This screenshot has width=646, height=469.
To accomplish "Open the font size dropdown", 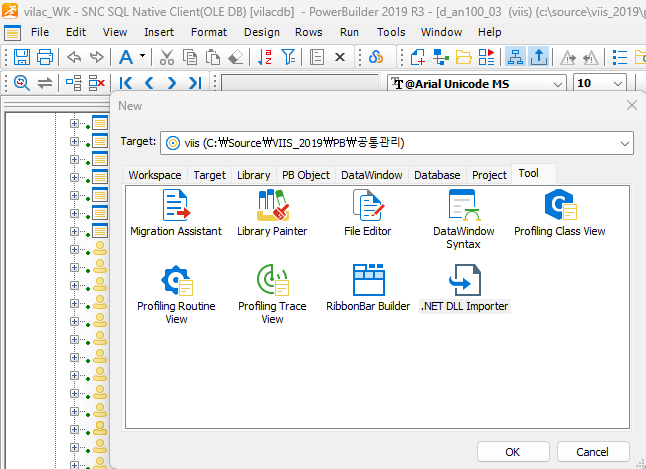I will (618, 84).
